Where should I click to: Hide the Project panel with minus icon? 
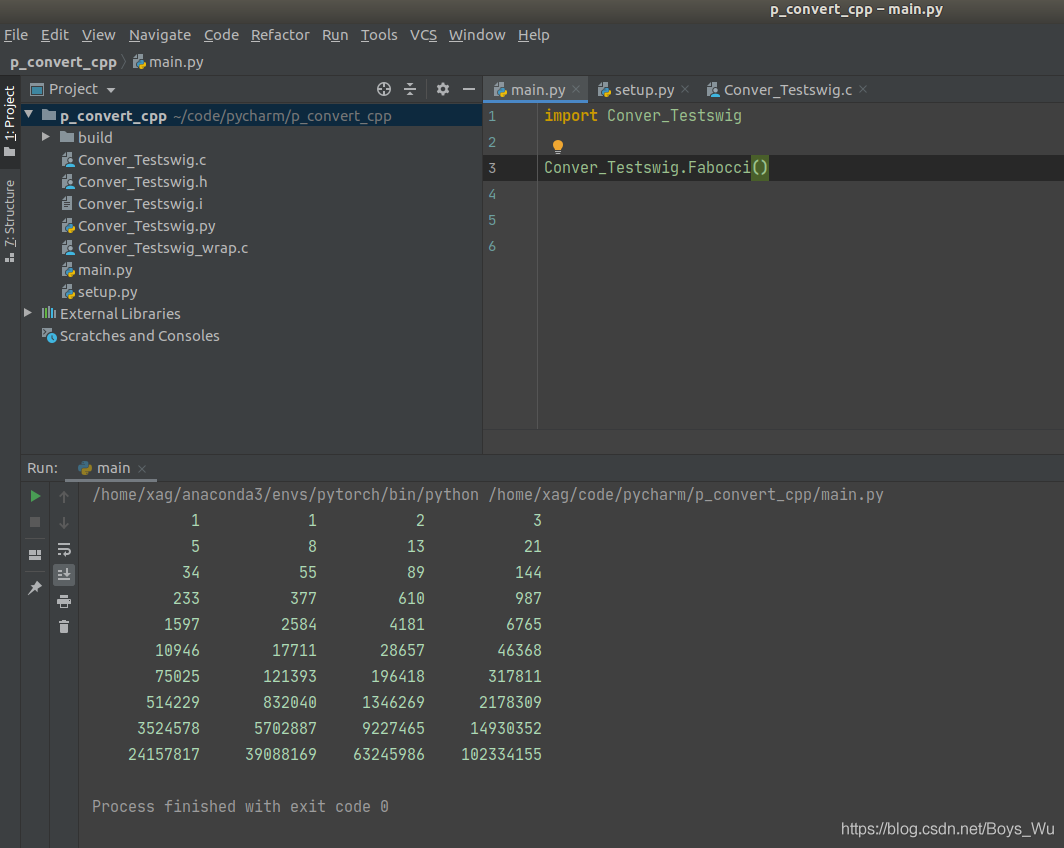(x=468, y=89)
